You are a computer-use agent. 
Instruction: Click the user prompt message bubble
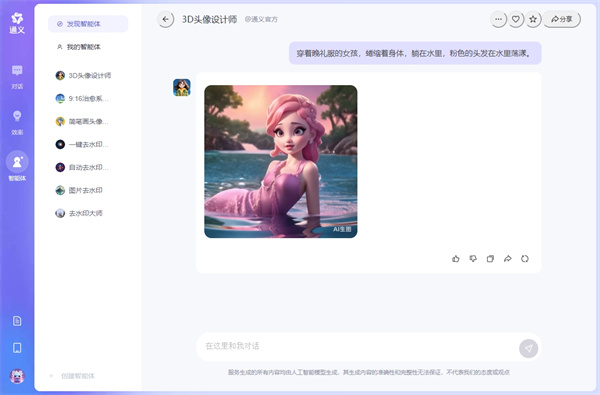tap(415, 53)
